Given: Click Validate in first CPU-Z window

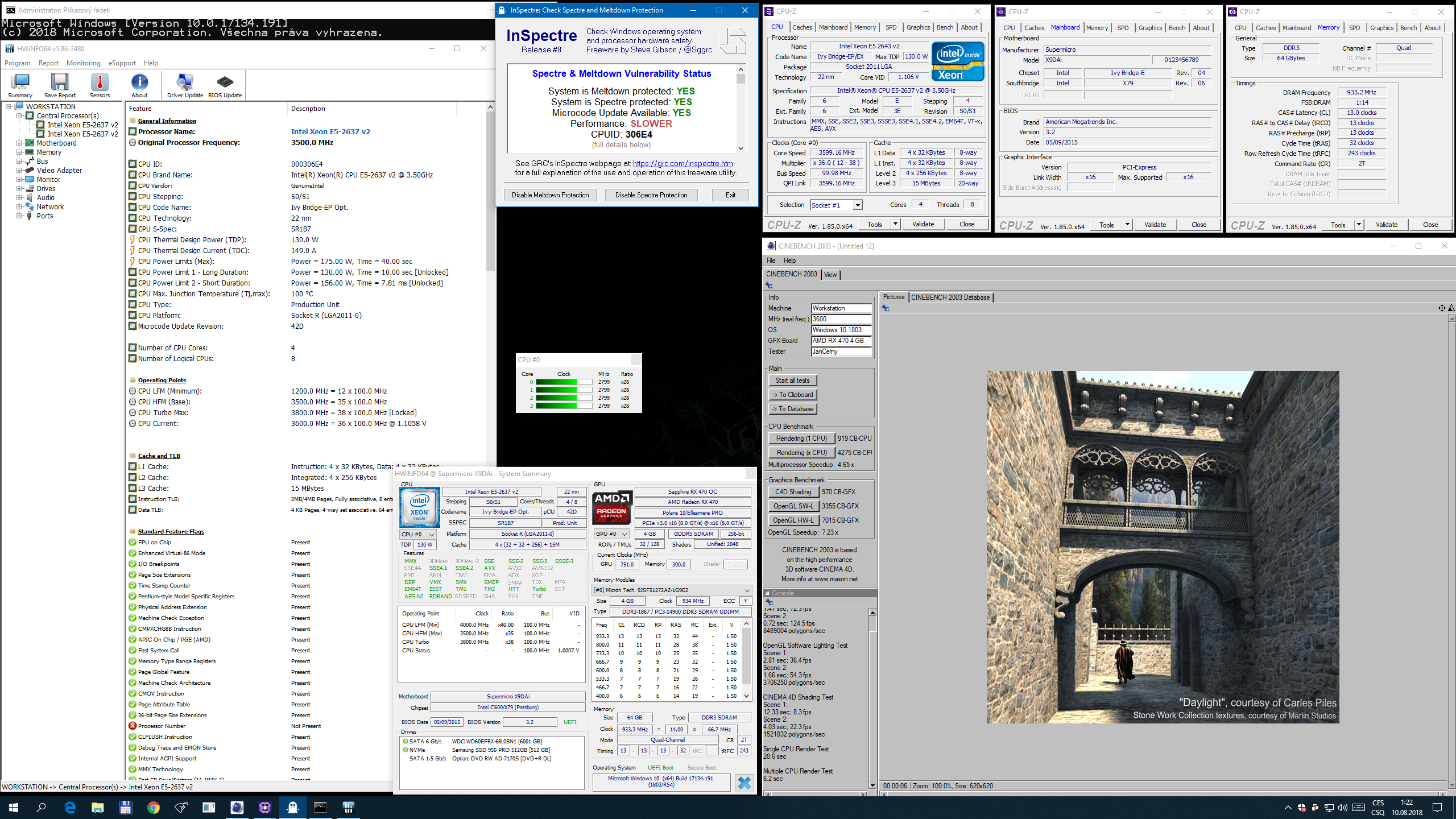Looking at the screenshot, I should click(x=923, y=225).
